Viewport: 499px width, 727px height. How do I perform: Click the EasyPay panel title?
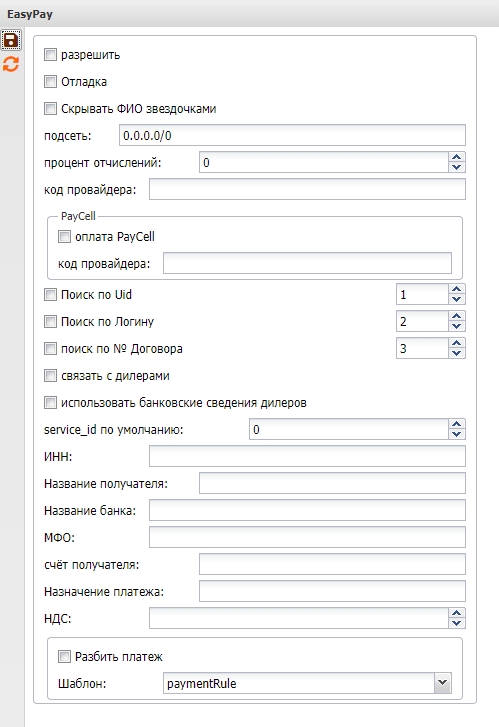pos(30,14)
